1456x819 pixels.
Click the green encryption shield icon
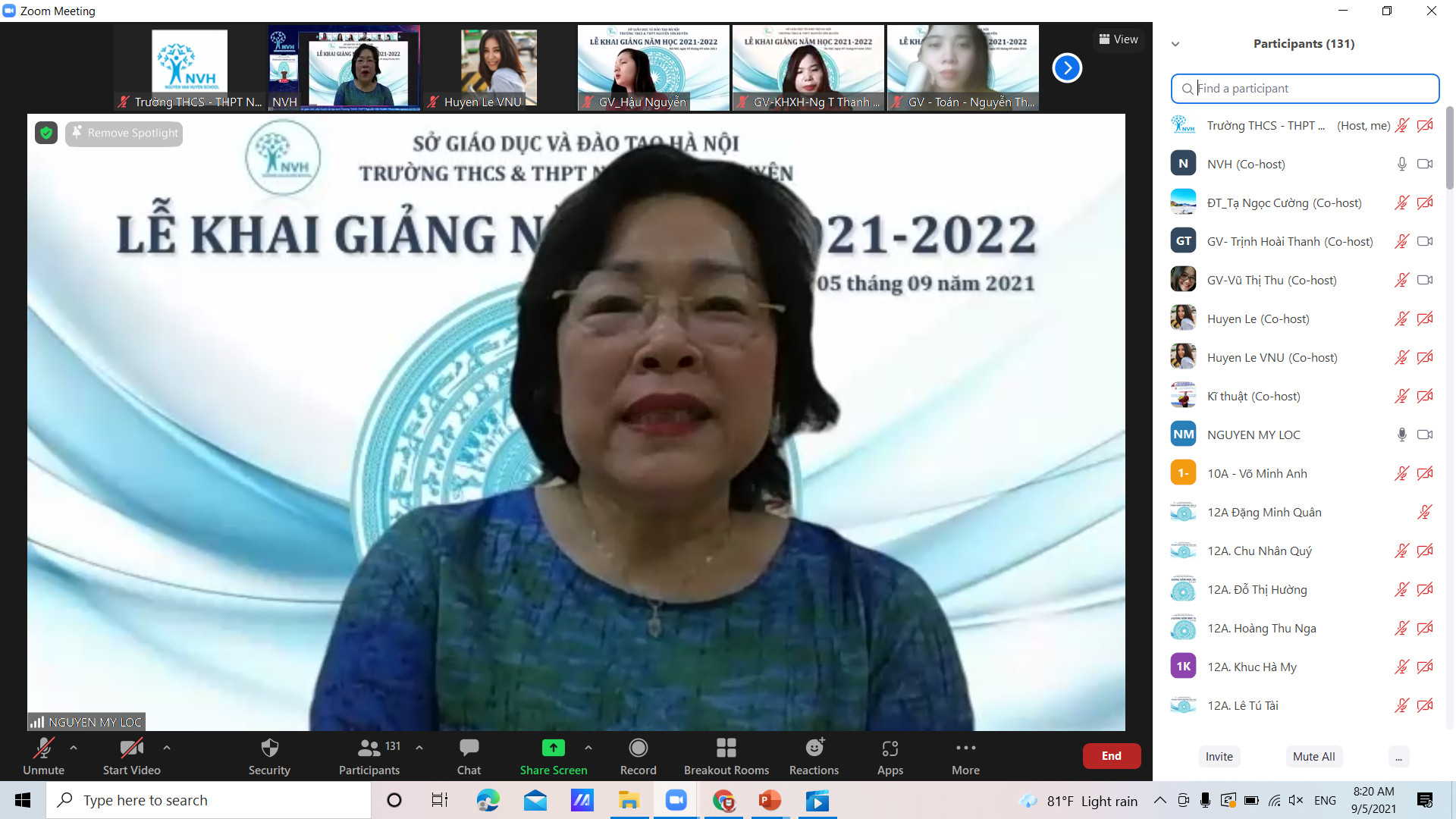[46, 133]
